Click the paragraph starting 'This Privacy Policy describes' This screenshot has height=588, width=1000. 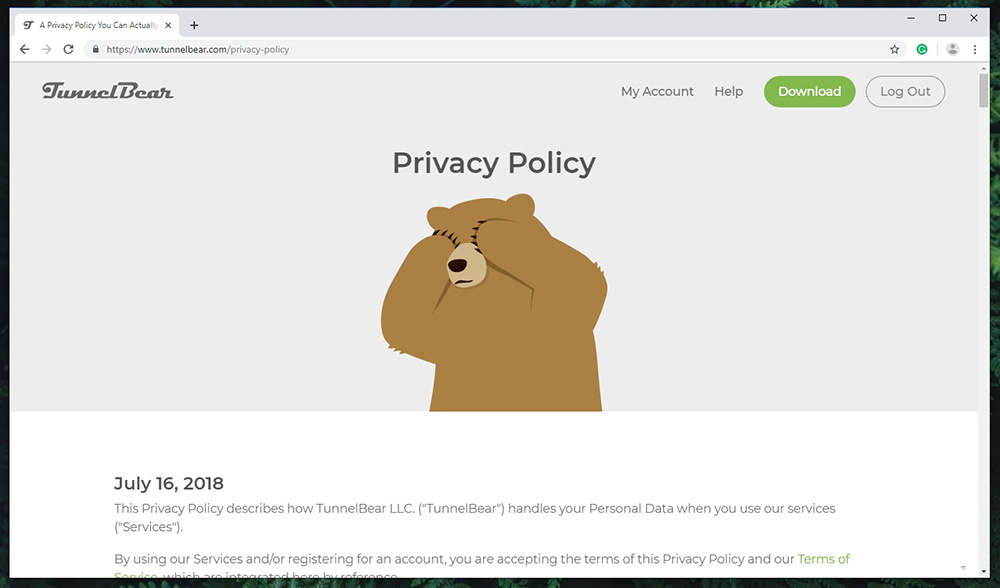pos(474,517)
